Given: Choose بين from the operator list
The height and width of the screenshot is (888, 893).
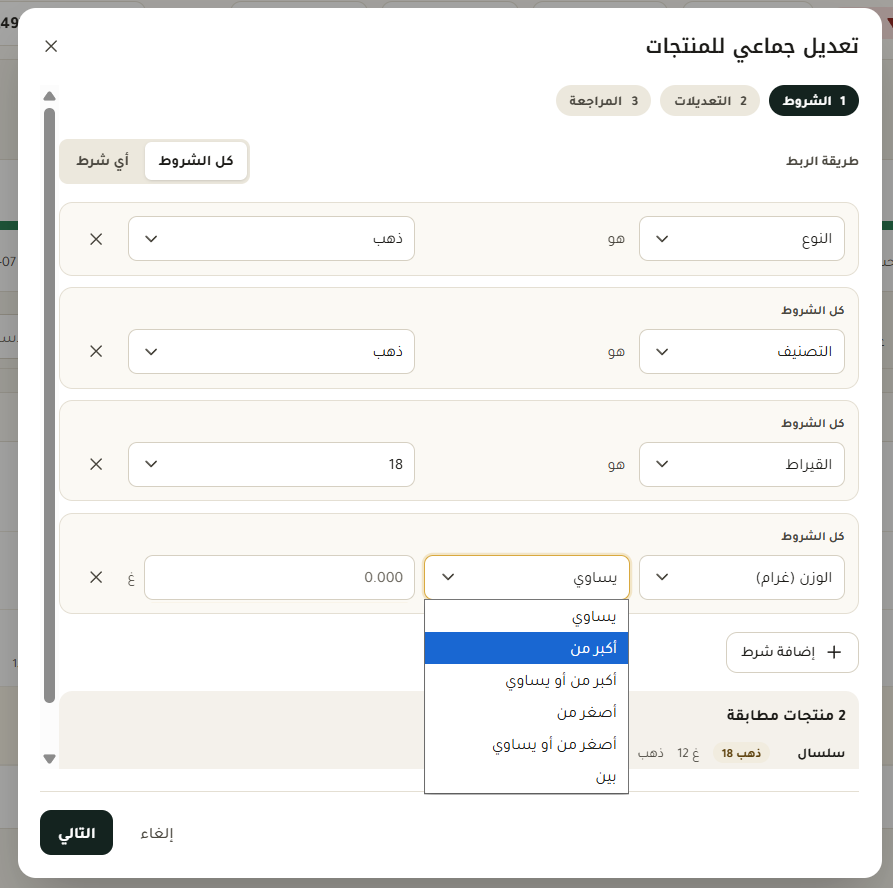Looking at the screenshot, I should coord(526,776).
